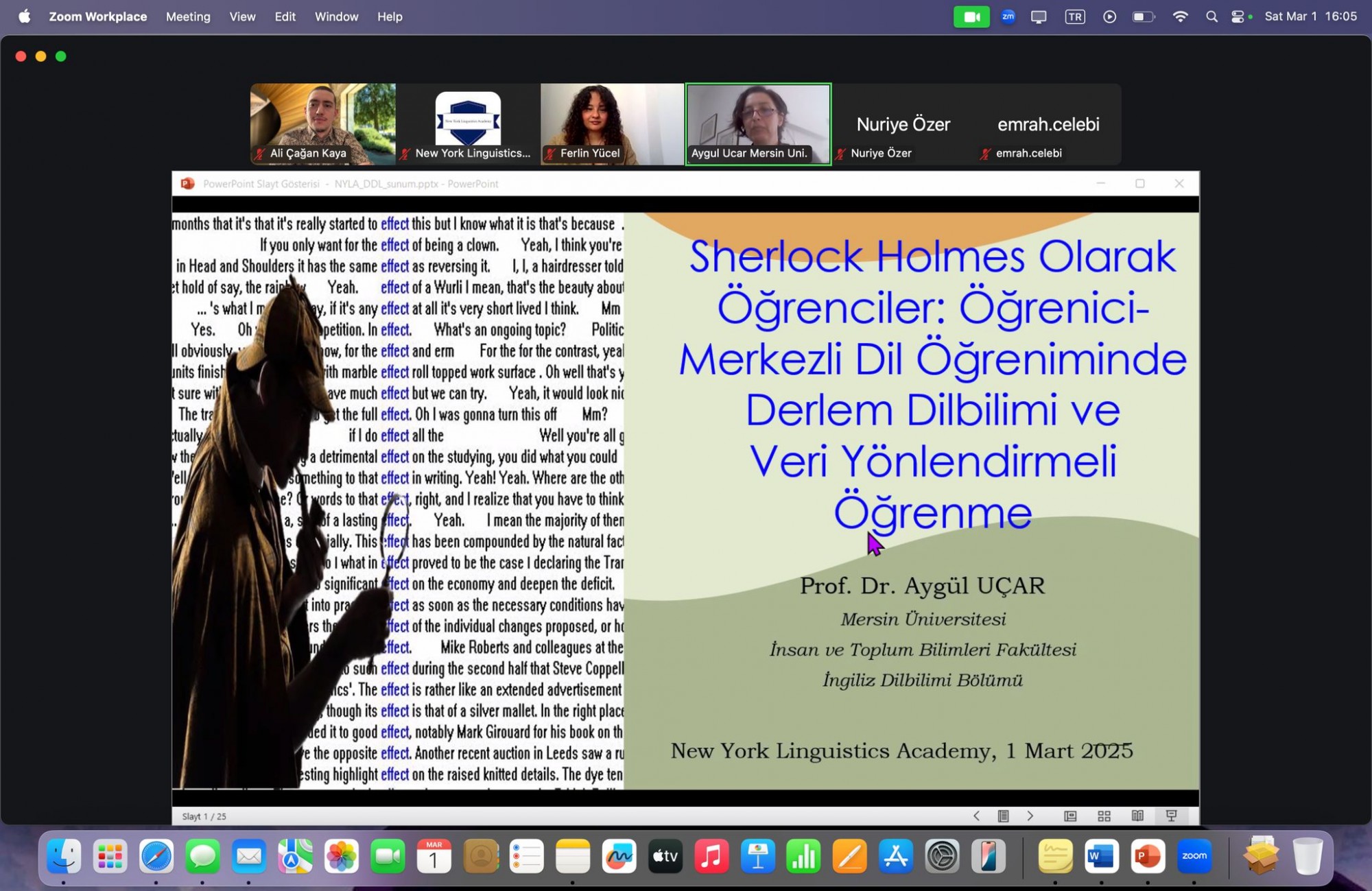The height and width of the screenshot is (891, 1372).
Task: Click green Zoom camera menu bar icon
Action: point(971,16)
